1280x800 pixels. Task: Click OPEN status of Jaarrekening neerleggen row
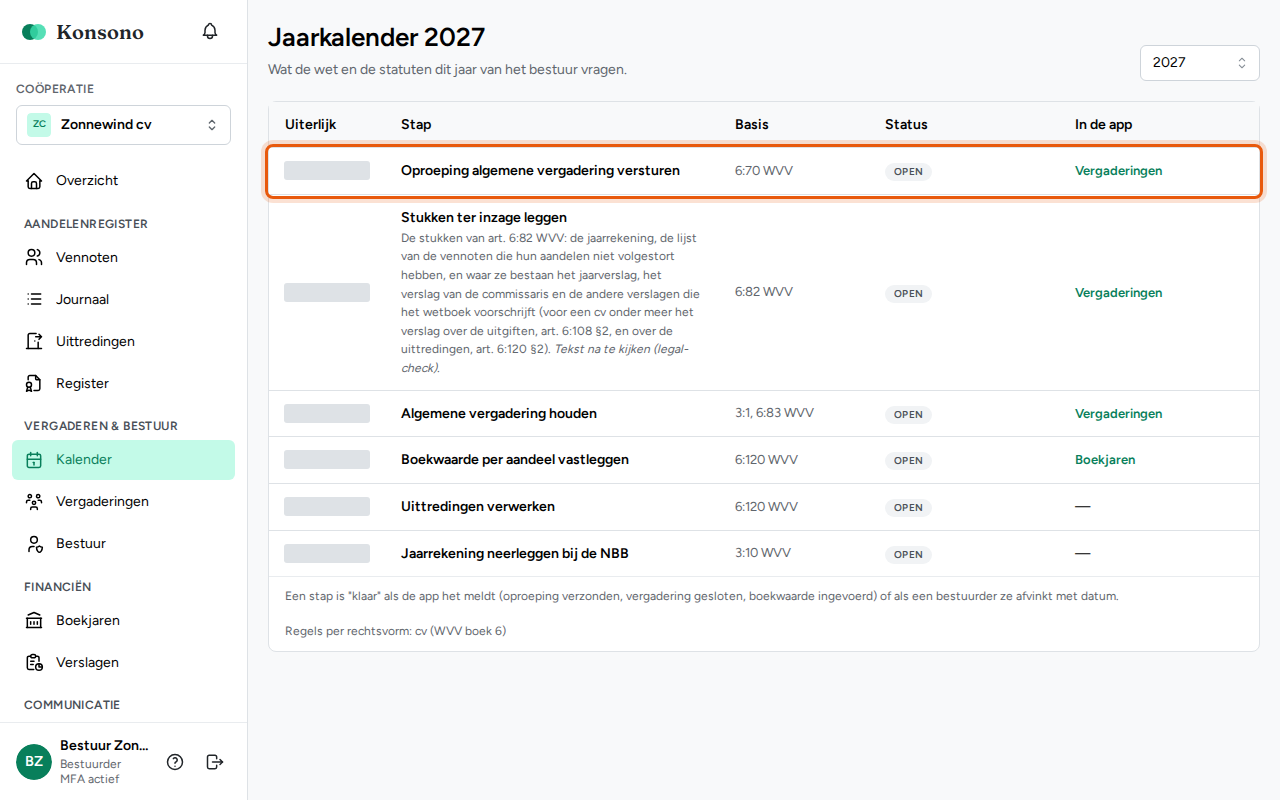tap(908, 554)
